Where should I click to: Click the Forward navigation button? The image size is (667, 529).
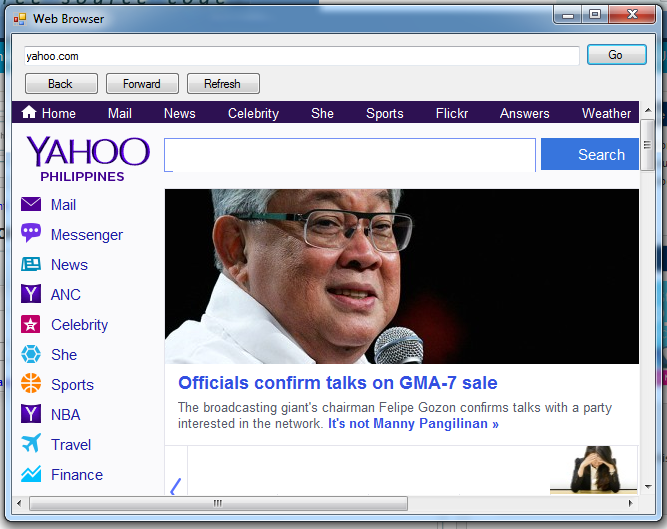pos(142,83)
